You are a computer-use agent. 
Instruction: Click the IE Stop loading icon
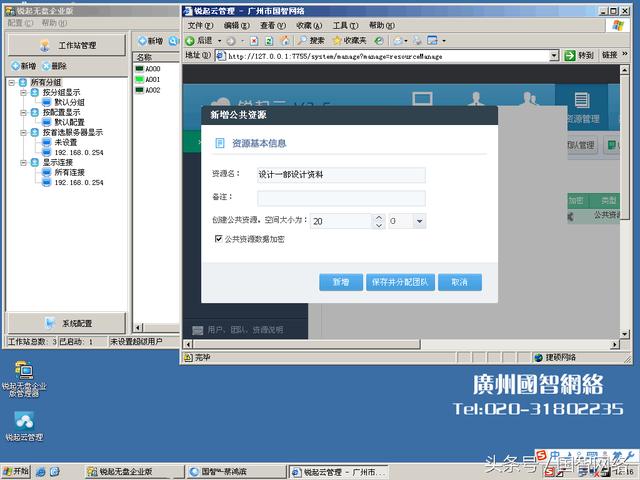tap(254, 41)
